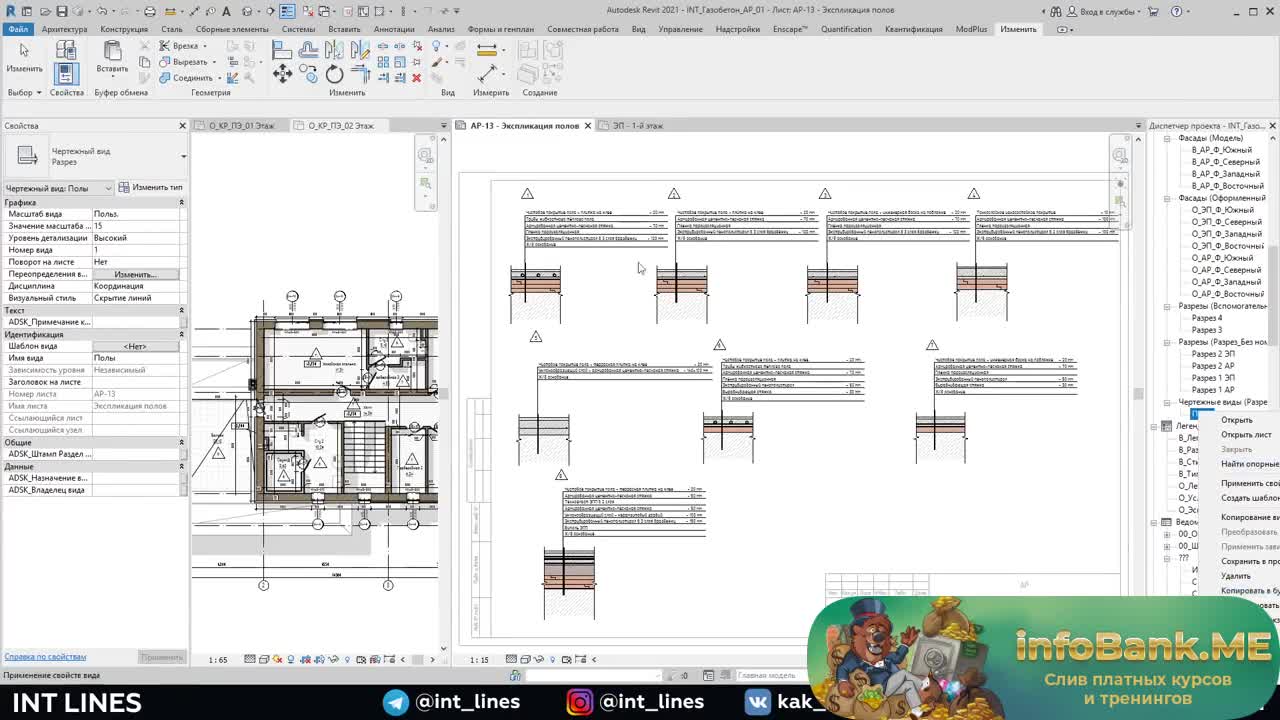This screenshot has height=720, width=1280.
Task: Open the Справка по свойствам link
Action: 45,657
